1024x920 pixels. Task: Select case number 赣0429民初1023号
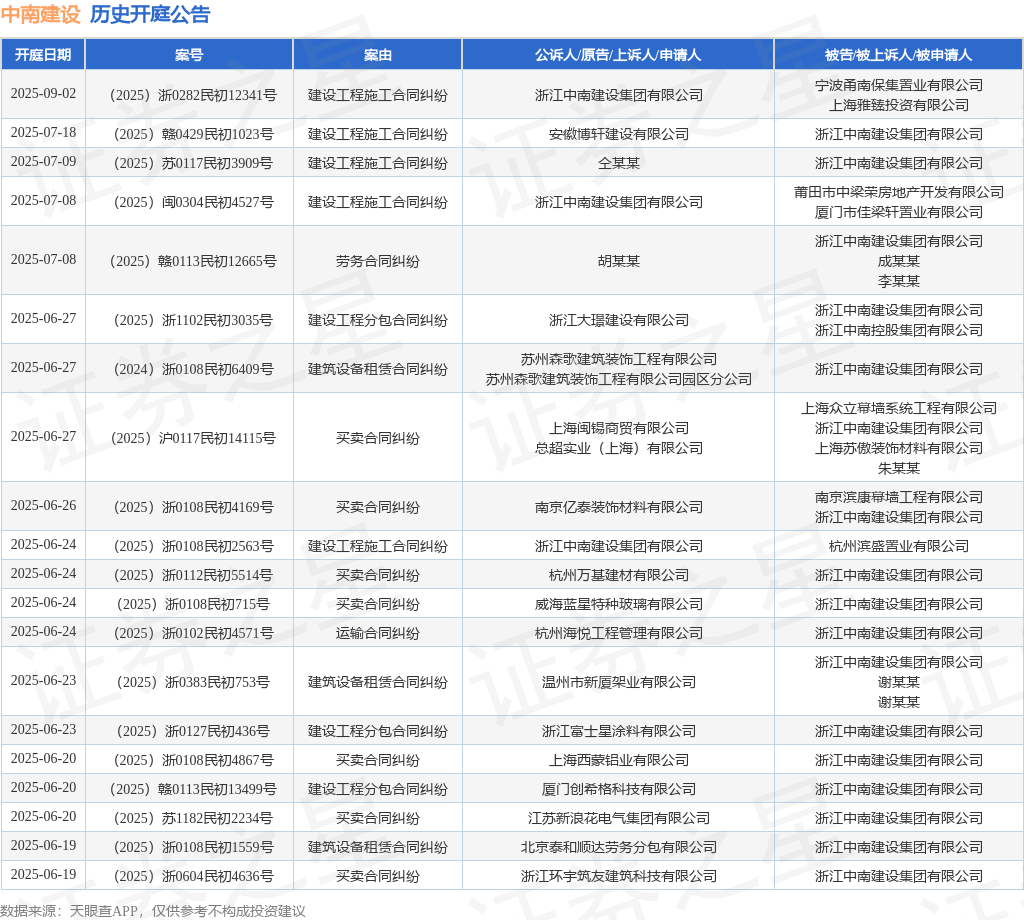pos(193,135)
